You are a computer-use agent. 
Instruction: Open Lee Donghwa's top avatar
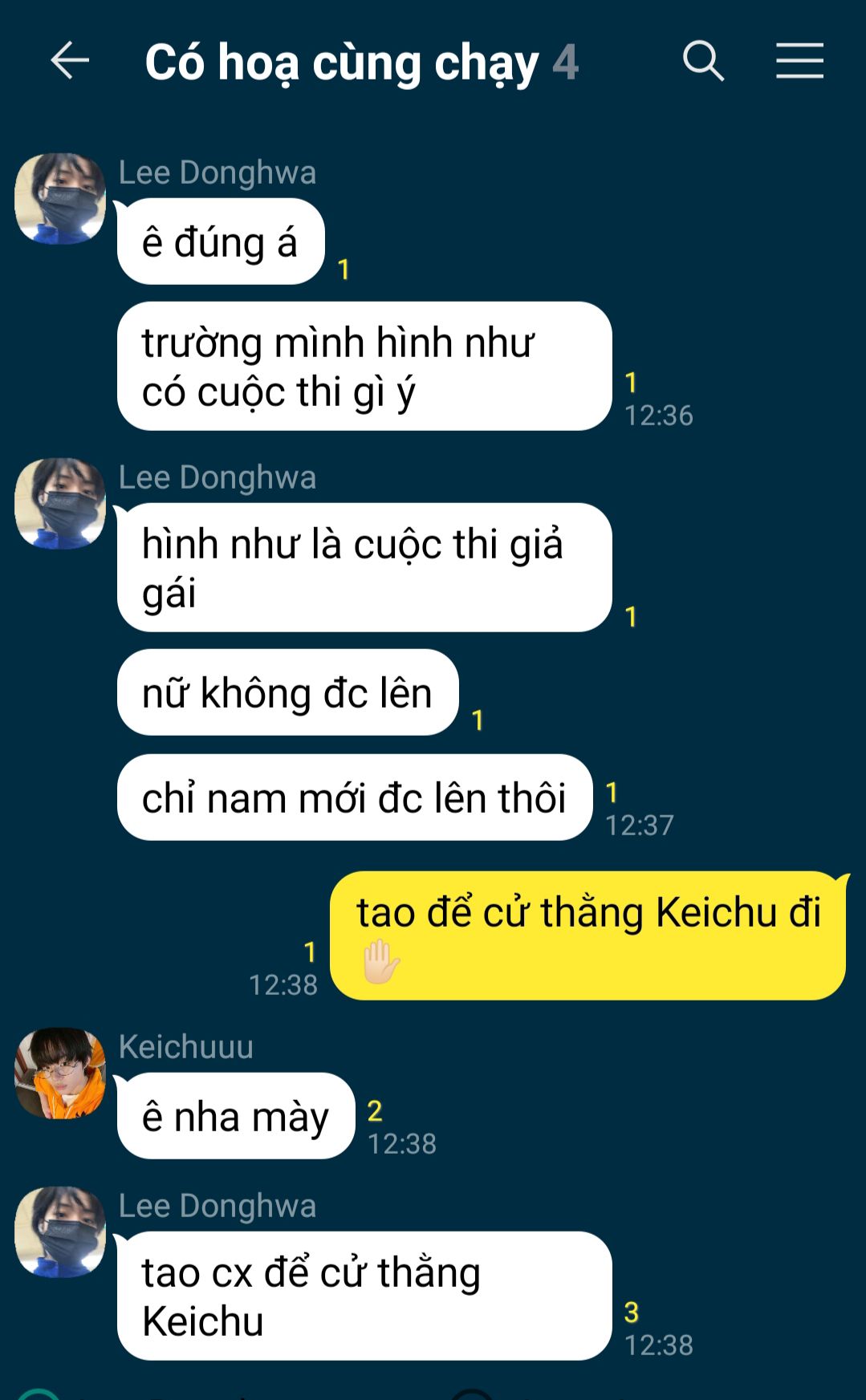(x=60, y=198)
